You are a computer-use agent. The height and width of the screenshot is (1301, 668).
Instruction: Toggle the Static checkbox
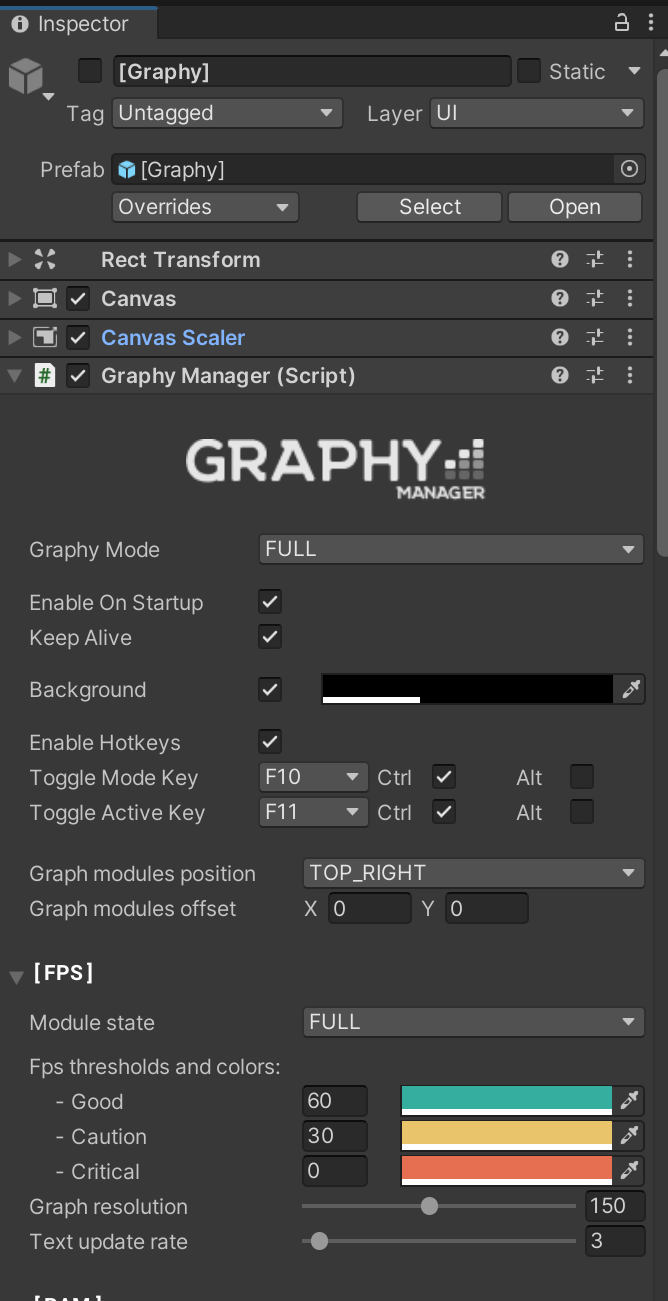pyautogui.click(x=529, y=71)
